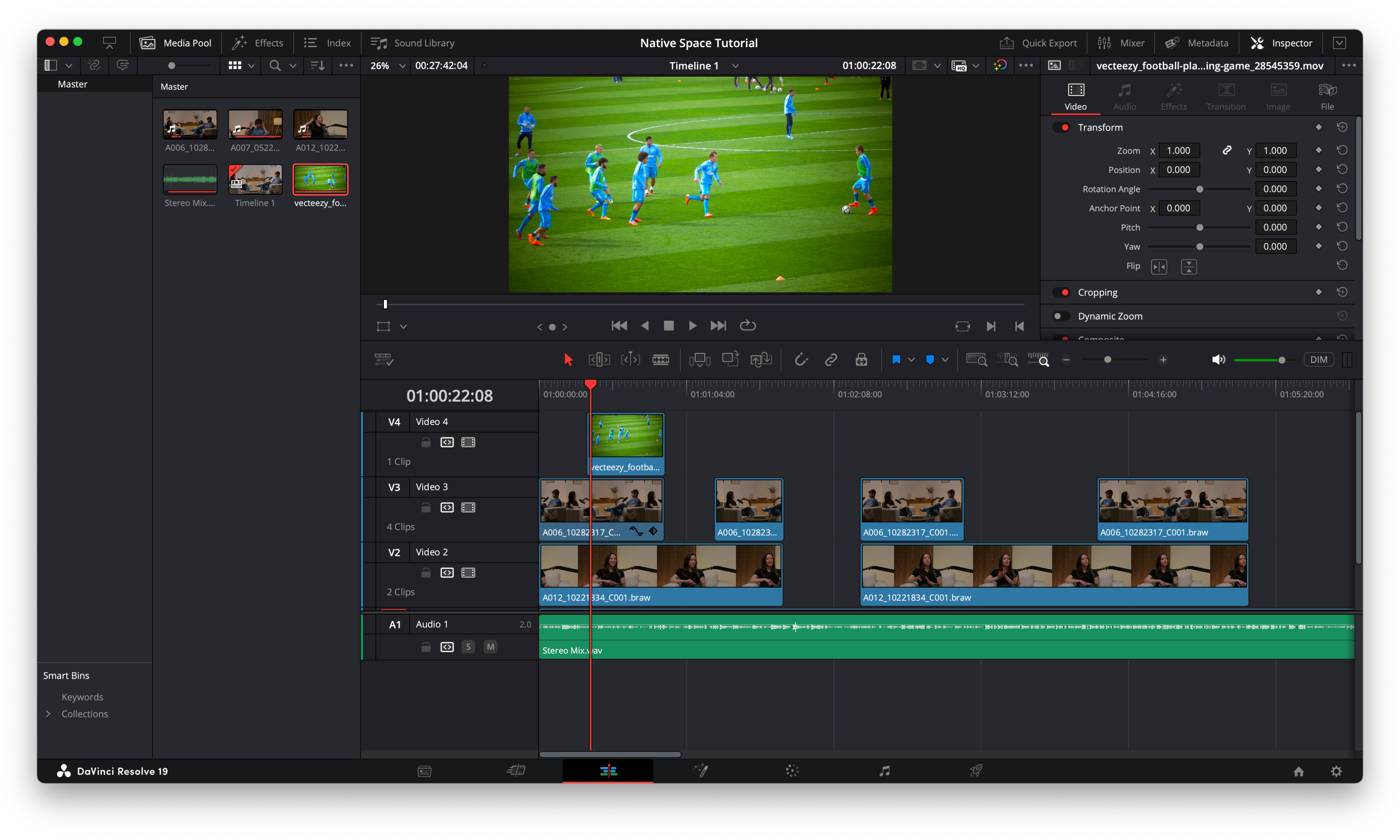Stop playback

click(x=668, y=326)
